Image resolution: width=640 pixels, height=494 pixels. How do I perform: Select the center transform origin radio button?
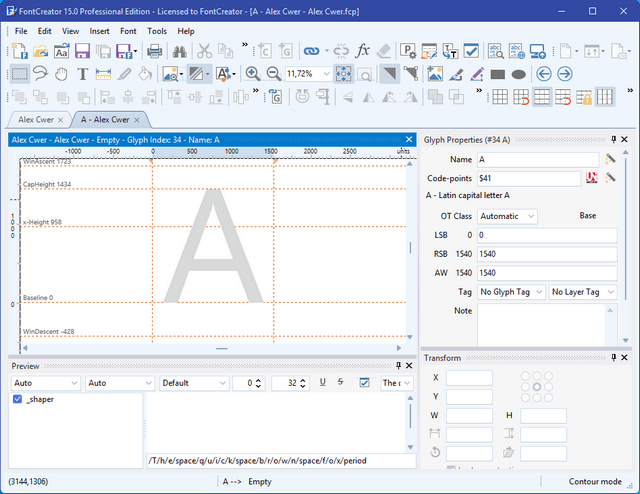[536, 385]
